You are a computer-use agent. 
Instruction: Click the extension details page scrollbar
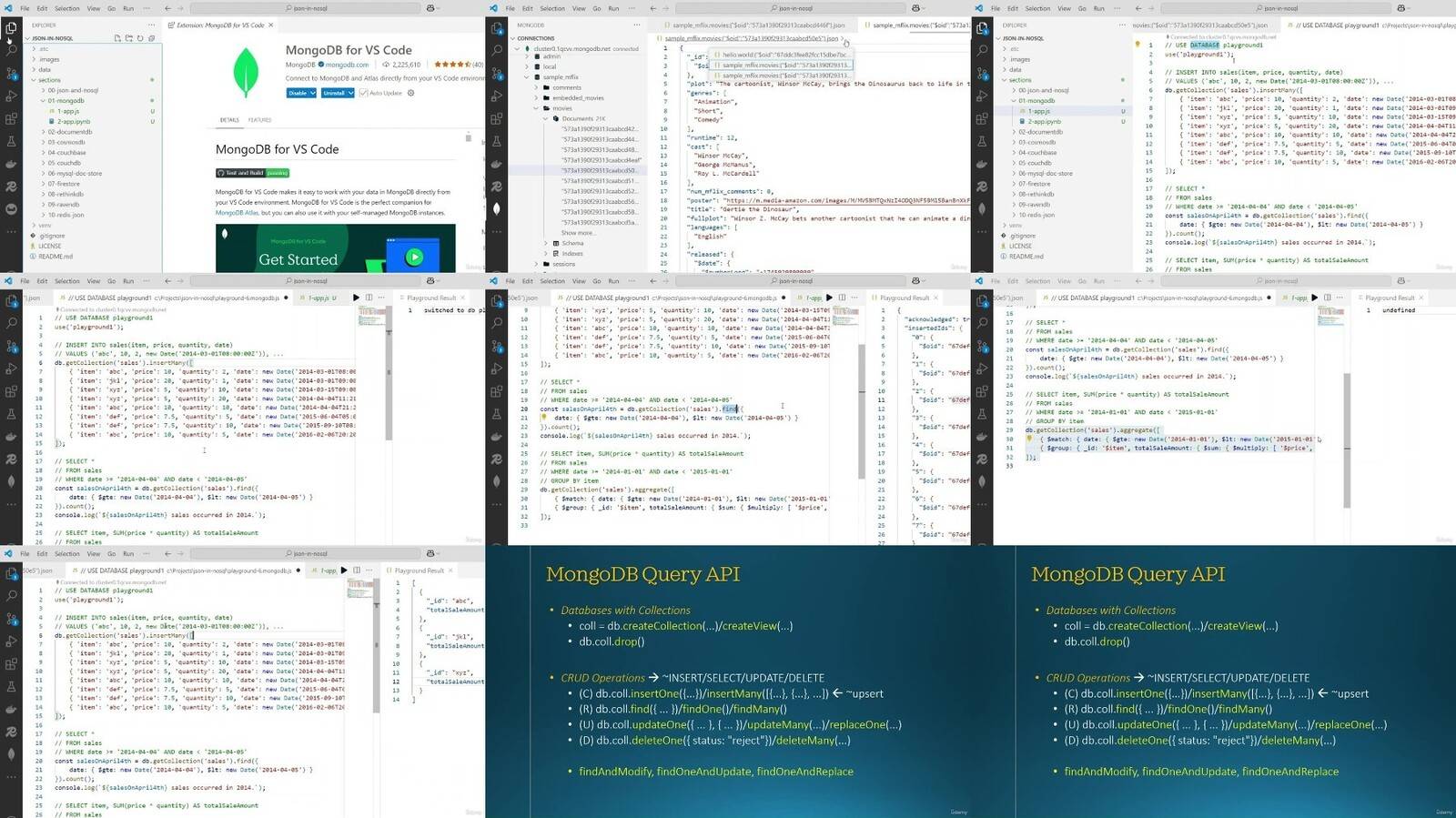point(469,138)
